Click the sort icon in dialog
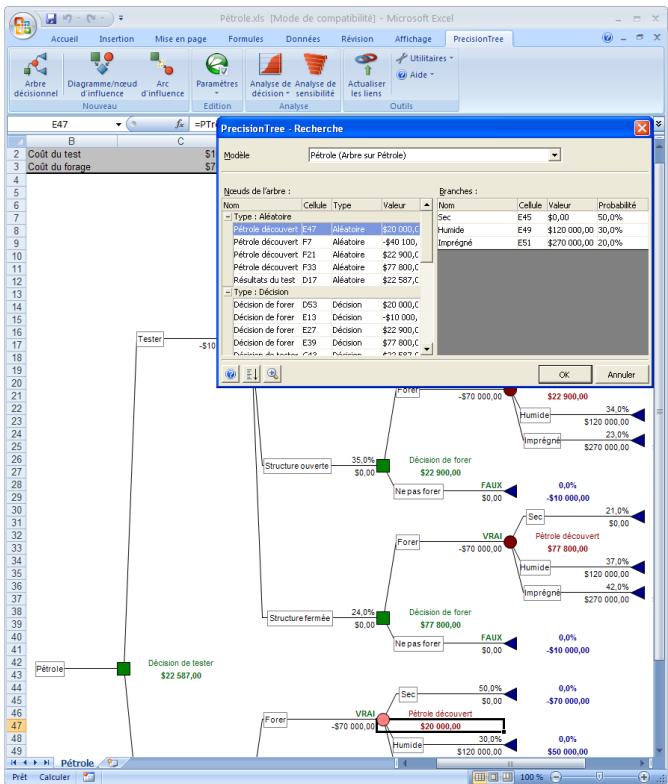668x784 pixels. click(252, 374)
